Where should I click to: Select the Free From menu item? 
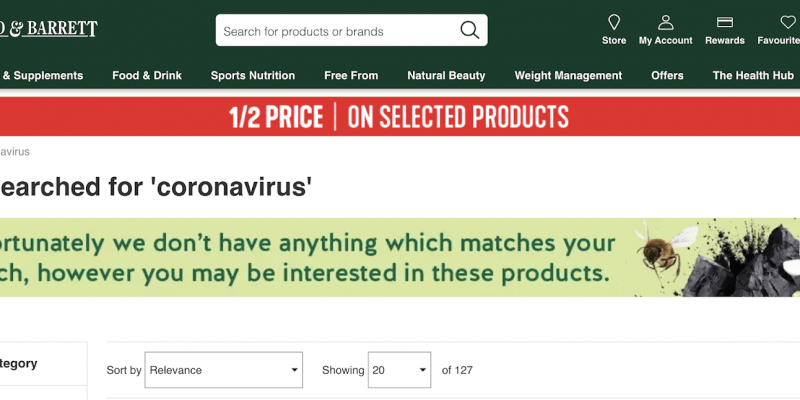(x=351, y=76)
